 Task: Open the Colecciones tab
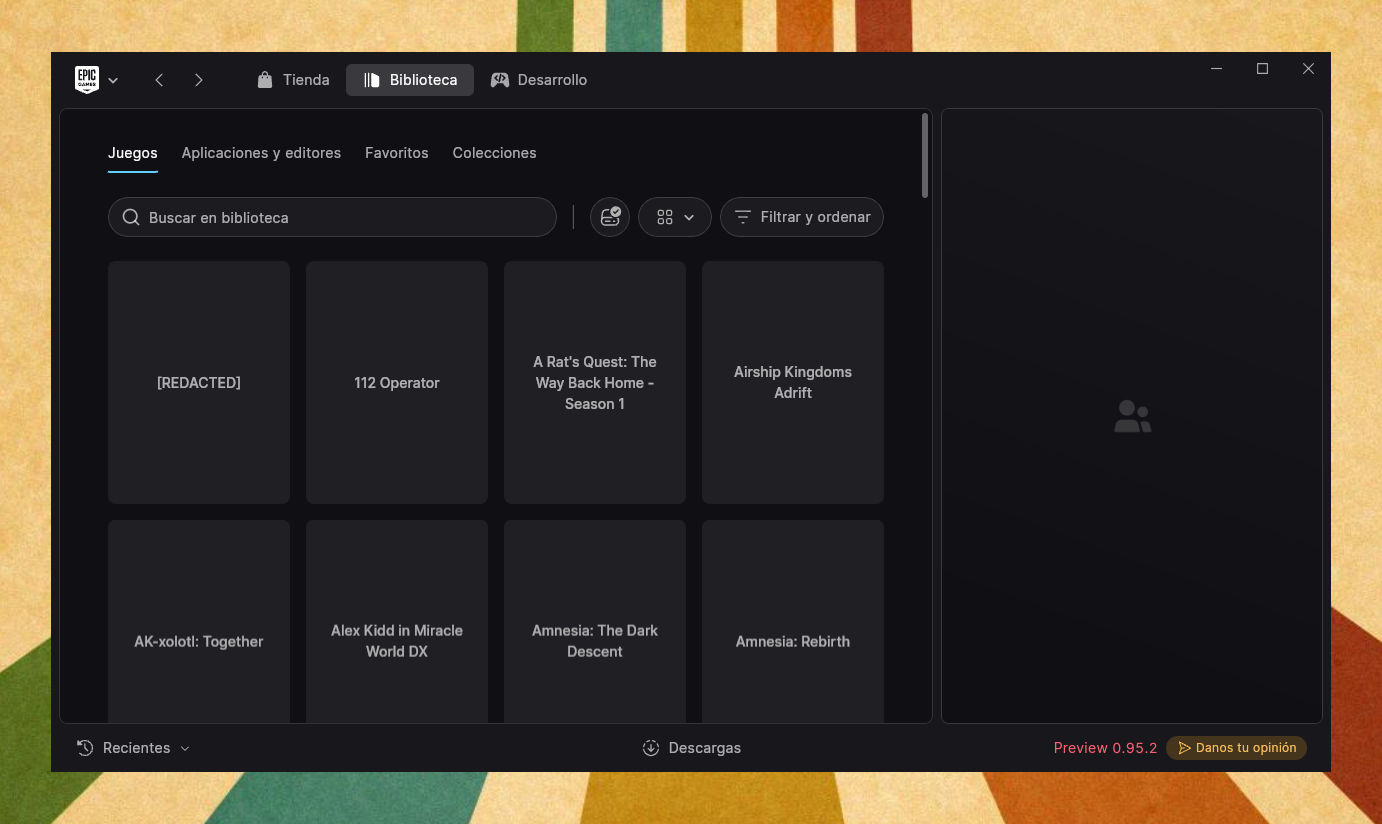(494, 153)
